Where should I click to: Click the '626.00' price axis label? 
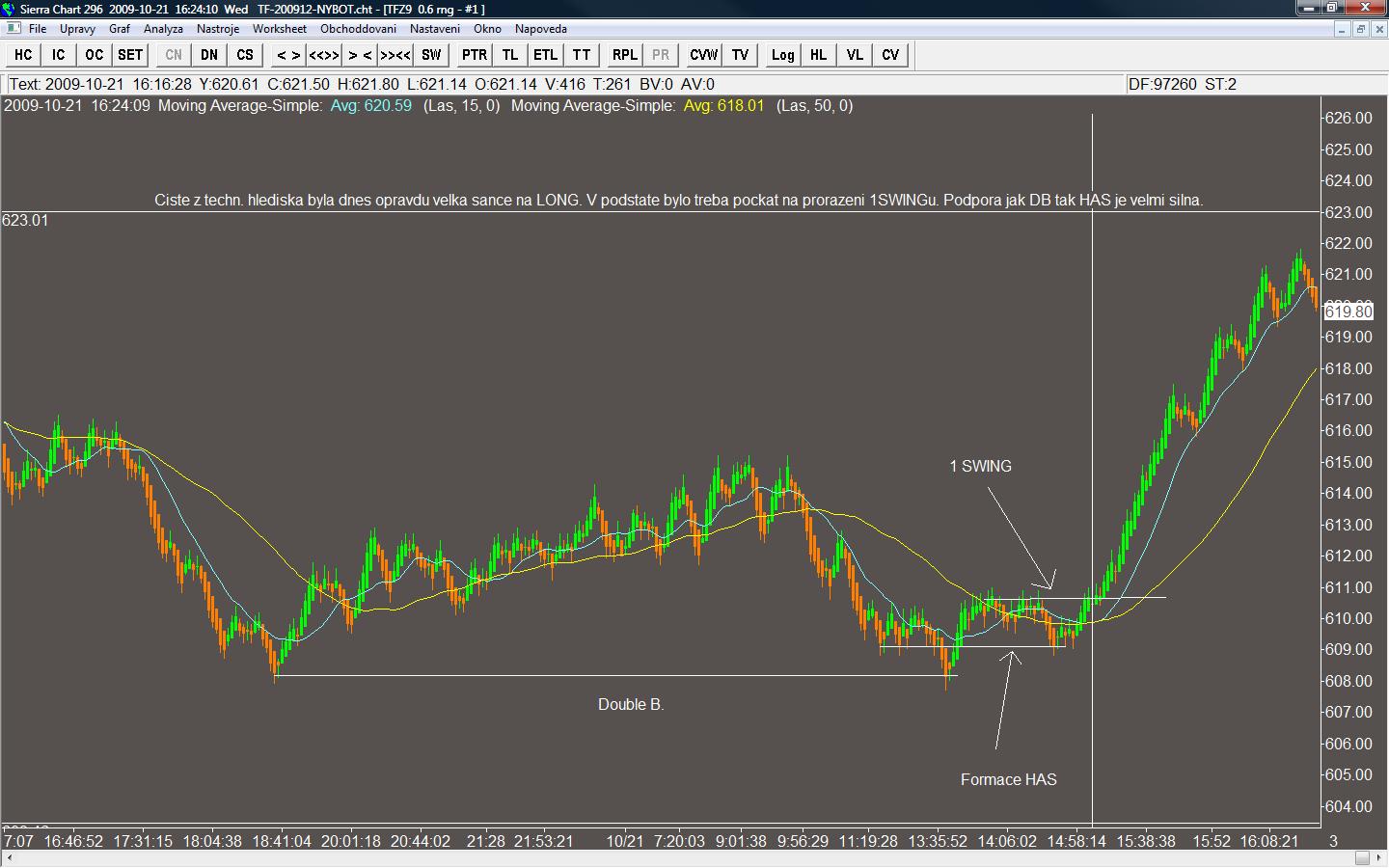(1348, 118)
